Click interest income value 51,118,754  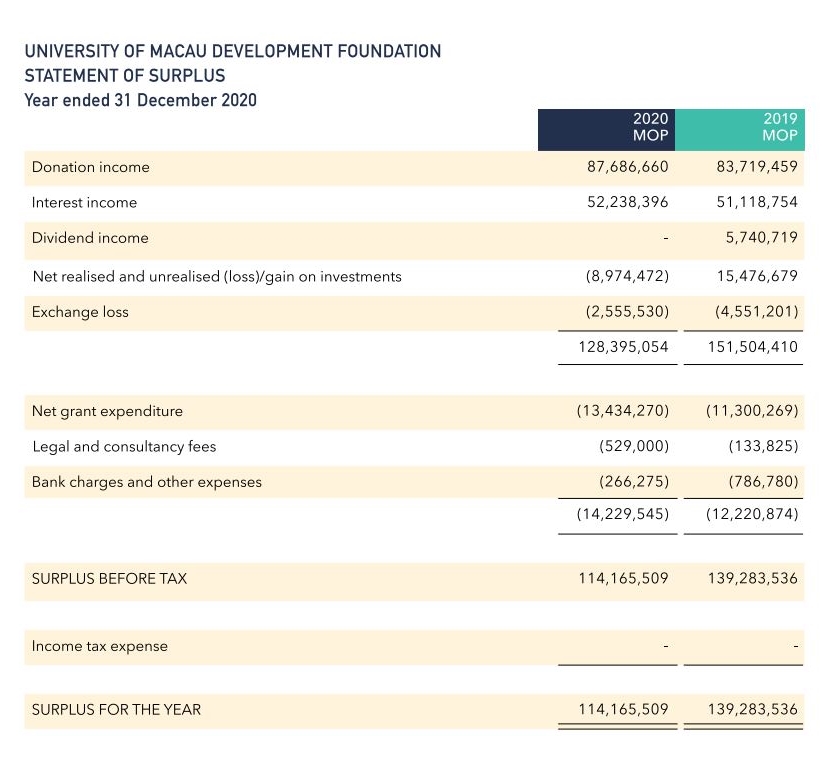point(757,202)
